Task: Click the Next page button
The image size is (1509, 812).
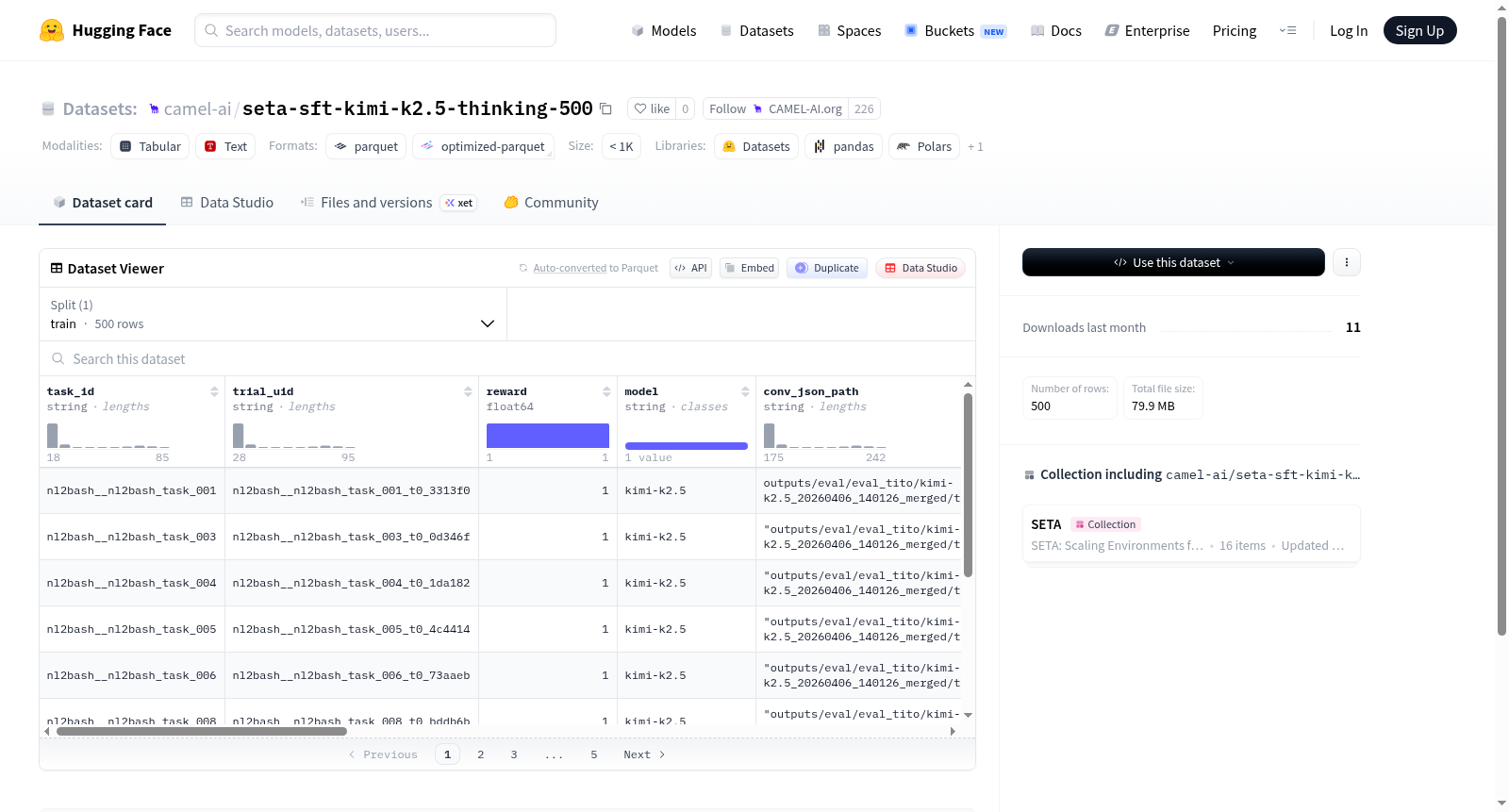Action: click(x=645, y=754)
